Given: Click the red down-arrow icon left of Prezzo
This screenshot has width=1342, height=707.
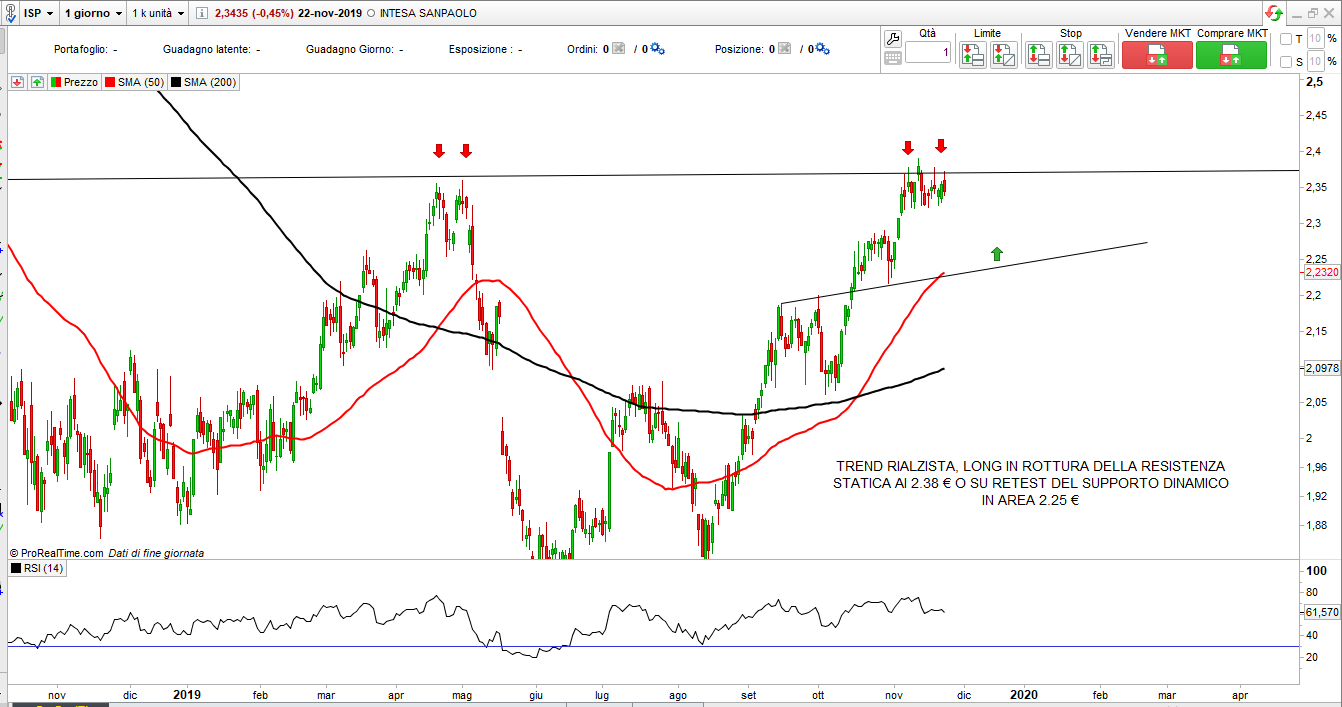Looking at the screenshot, I should pyautogui.click(x=18, y=82).
